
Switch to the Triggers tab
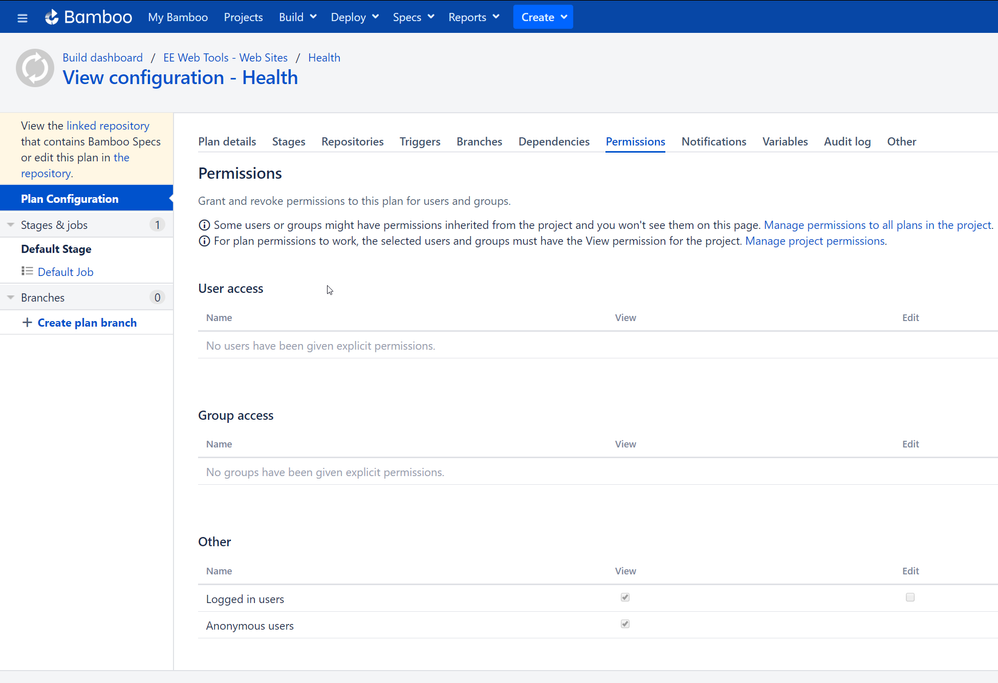pyautogui.click(x=420, y=141)
